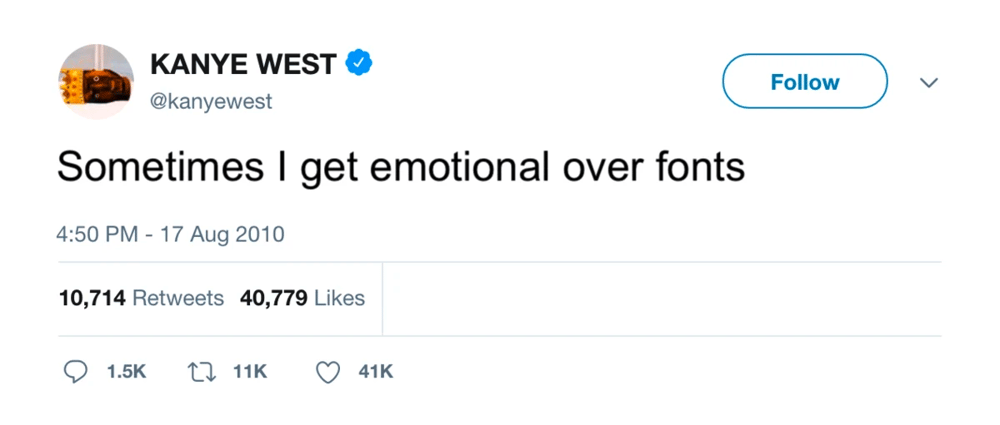View the 40,779 Likes list
This screenshot has height=425, width=1000.
click(x=302, y=298)
